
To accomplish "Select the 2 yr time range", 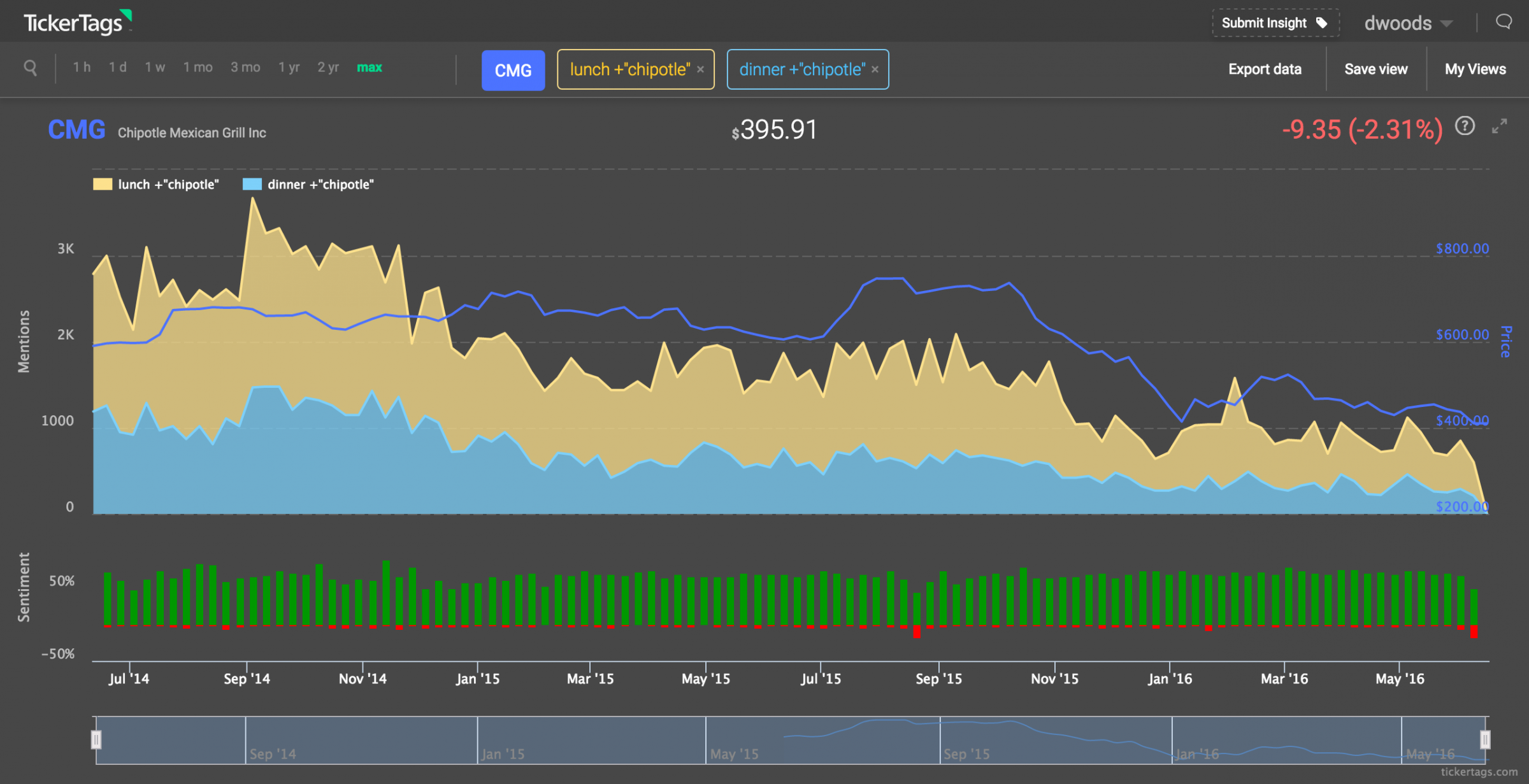I will click(328, 68).
